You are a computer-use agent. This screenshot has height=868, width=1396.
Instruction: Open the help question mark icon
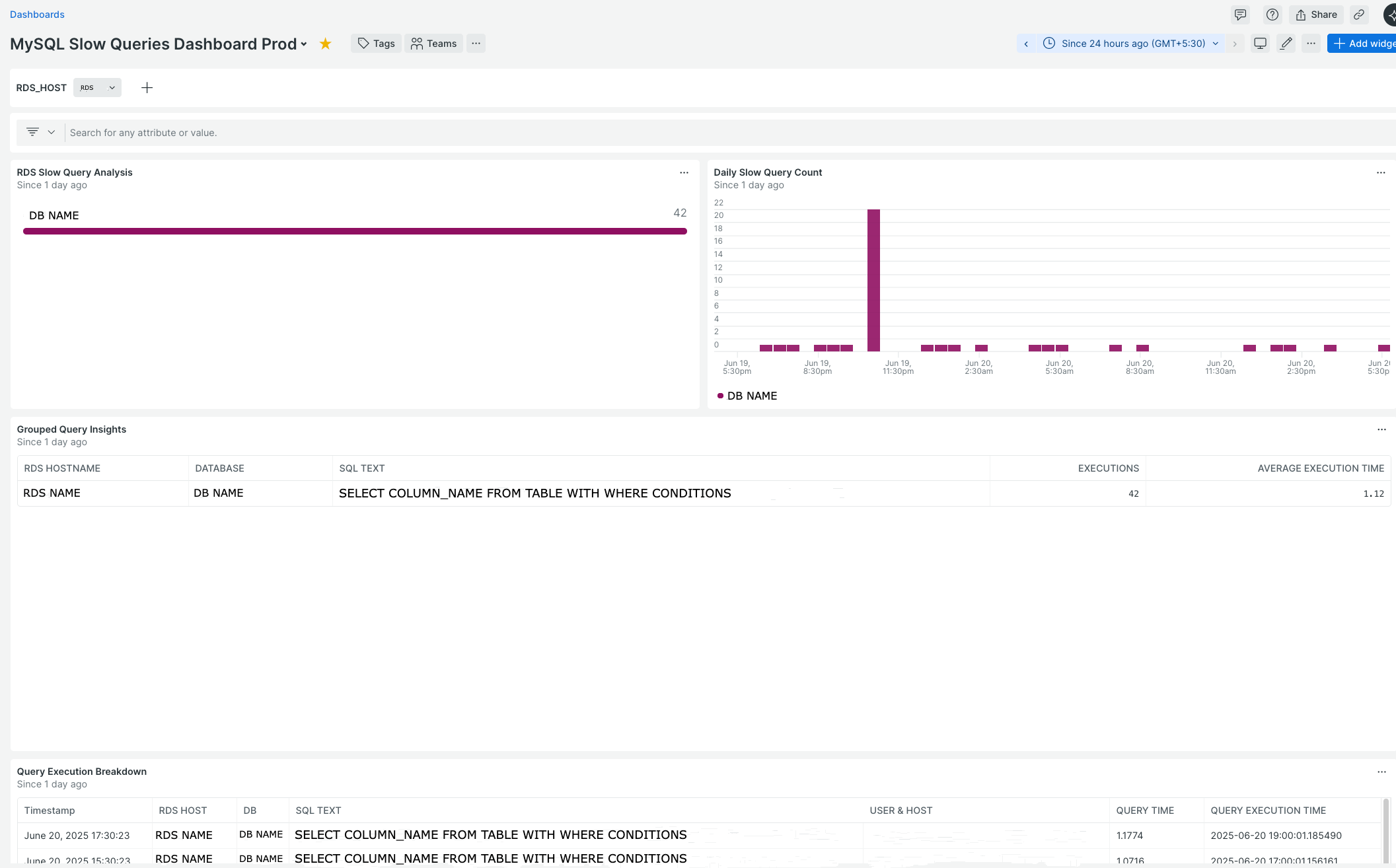pos(1272,15)
